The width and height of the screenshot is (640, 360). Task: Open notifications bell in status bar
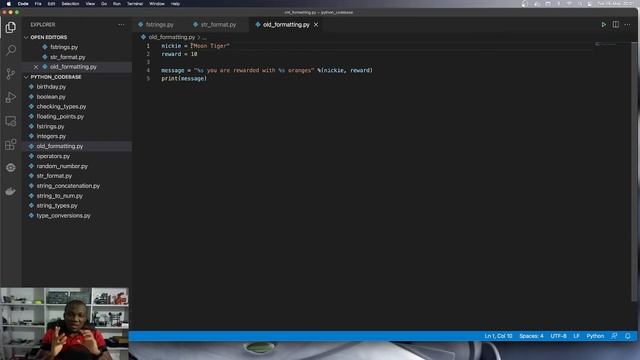(628, 336)
